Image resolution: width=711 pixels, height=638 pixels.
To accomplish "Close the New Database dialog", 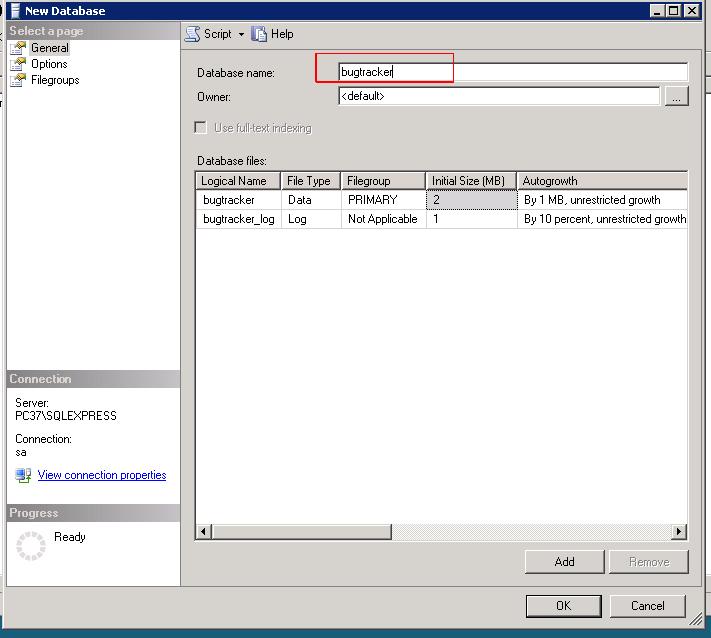I will (692, 10).
